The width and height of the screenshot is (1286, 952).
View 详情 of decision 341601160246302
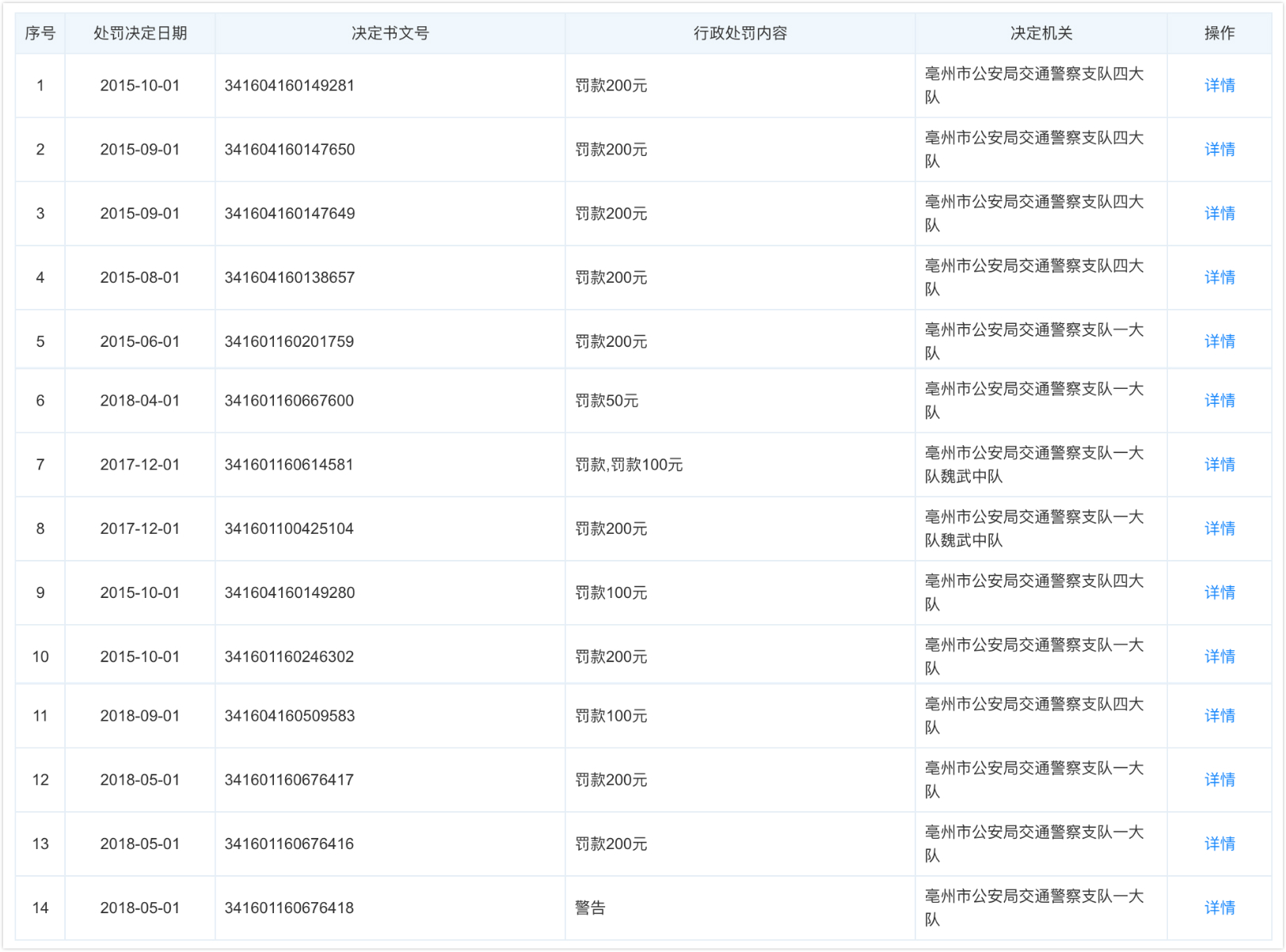tap(1219, 657)
